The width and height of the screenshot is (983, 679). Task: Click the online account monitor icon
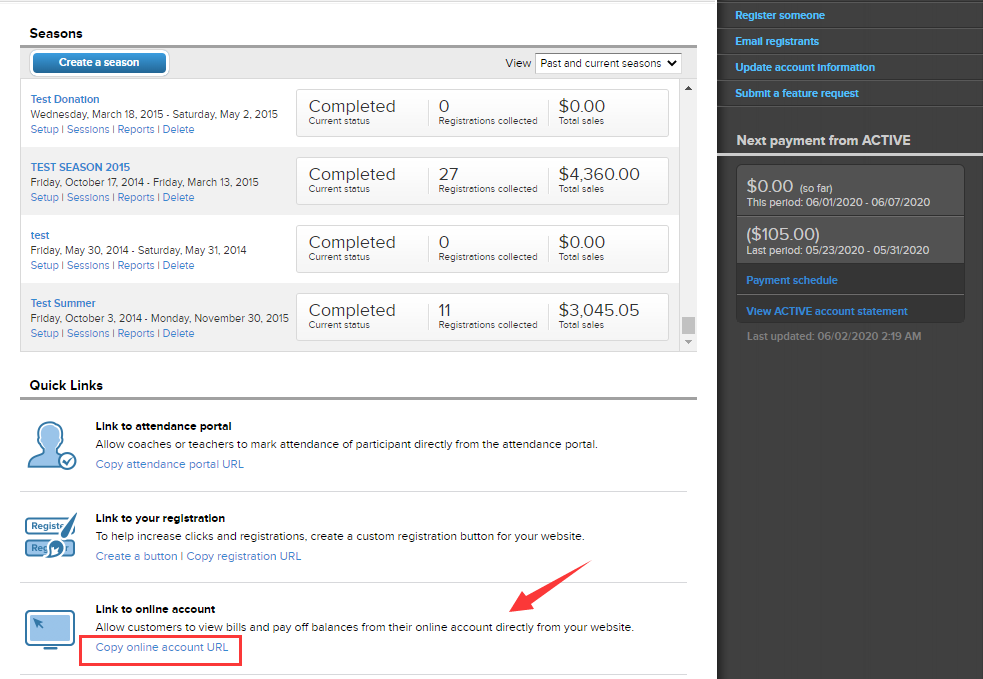[x=52, y=628]
